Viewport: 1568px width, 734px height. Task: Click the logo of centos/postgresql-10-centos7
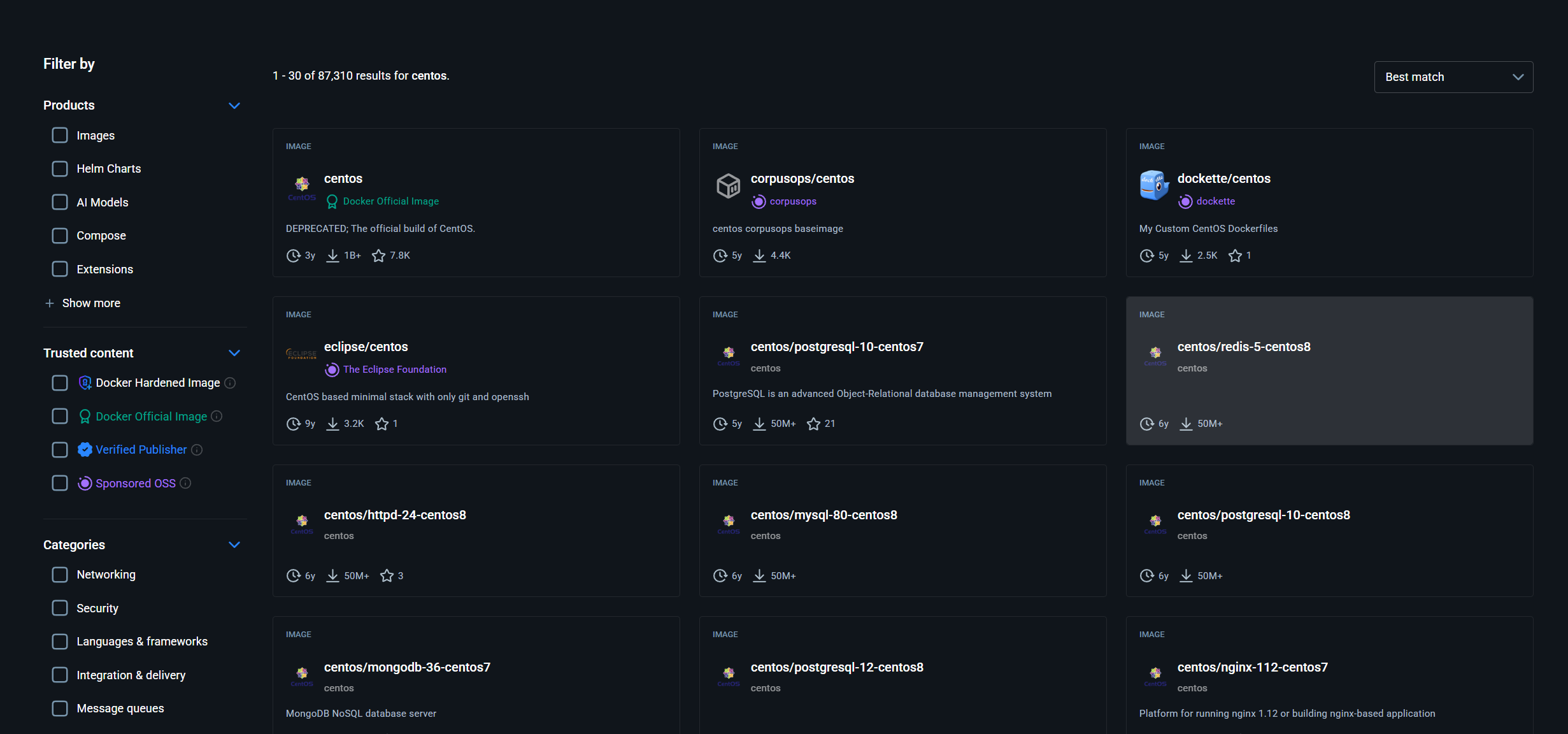(729, 356)
